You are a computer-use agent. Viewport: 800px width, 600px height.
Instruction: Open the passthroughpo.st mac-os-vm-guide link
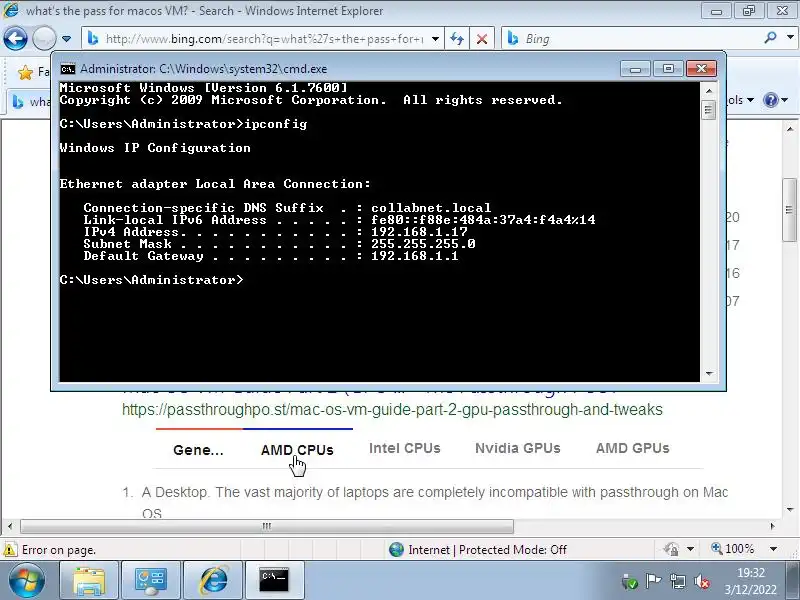pos(392,410)
